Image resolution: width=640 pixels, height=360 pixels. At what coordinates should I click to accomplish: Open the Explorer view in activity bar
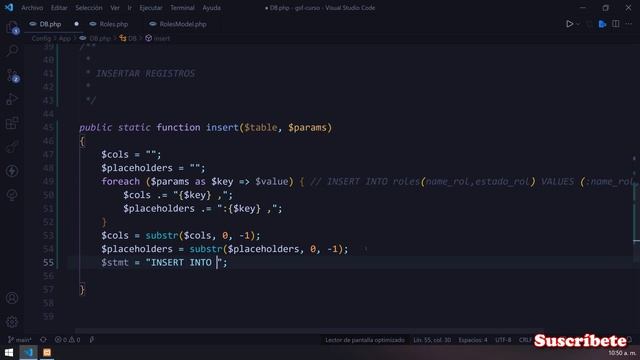click(12, 28)
